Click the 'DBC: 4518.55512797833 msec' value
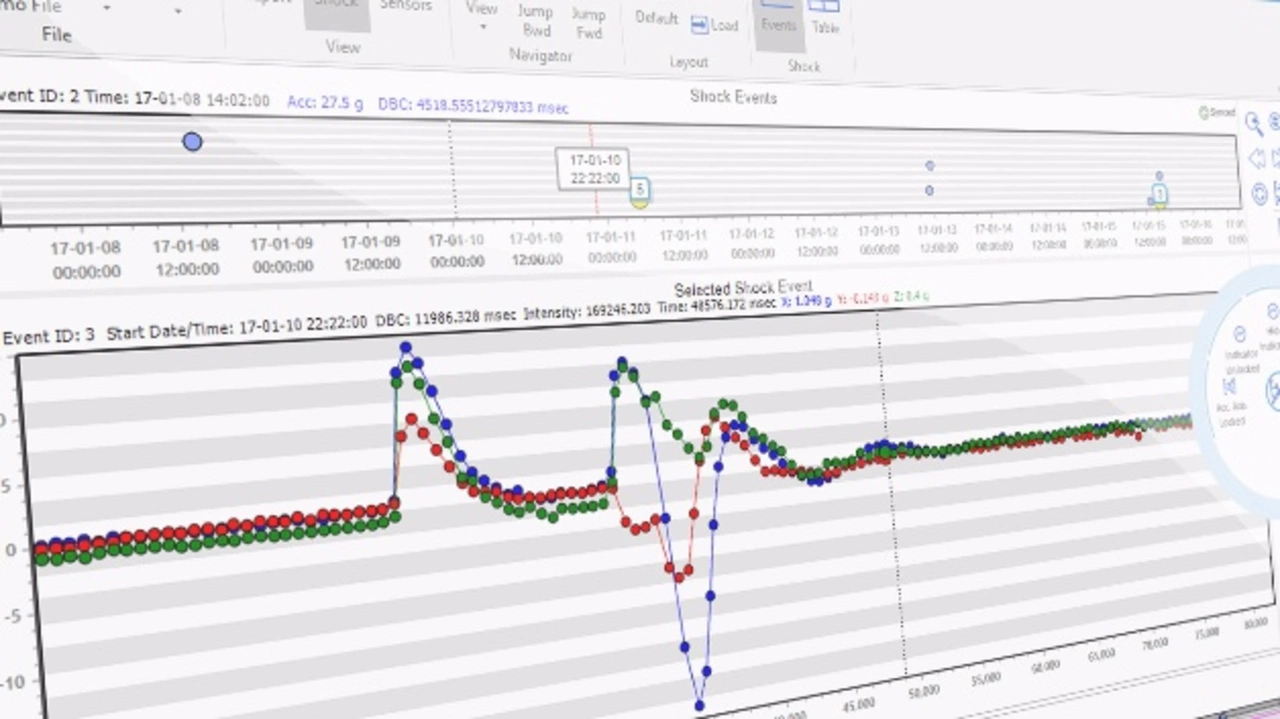Image resolution: width=1280 pixels, height=719 pixels. (x=474, y=105)
